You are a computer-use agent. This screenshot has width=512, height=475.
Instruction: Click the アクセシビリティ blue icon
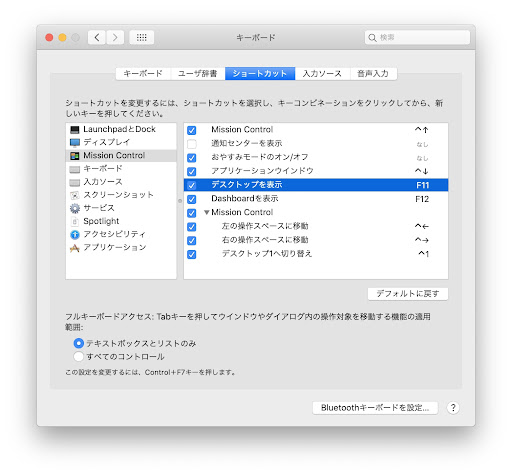(75, 235)
